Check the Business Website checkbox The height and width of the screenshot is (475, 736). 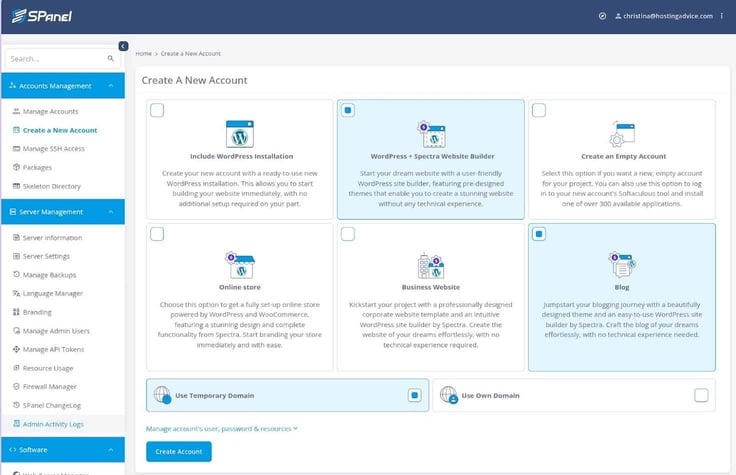(x=348, y=234)
